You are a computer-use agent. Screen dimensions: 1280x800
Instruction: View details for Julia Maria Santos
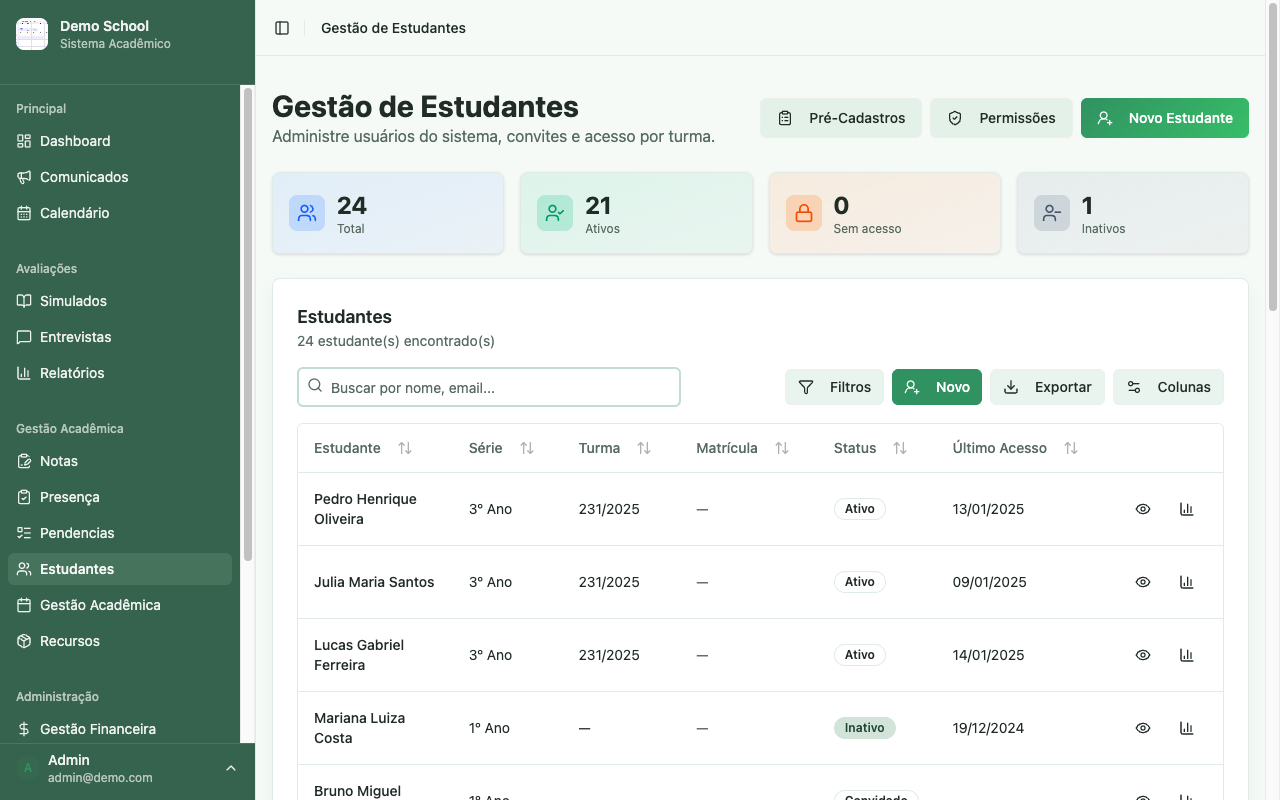1143,582
